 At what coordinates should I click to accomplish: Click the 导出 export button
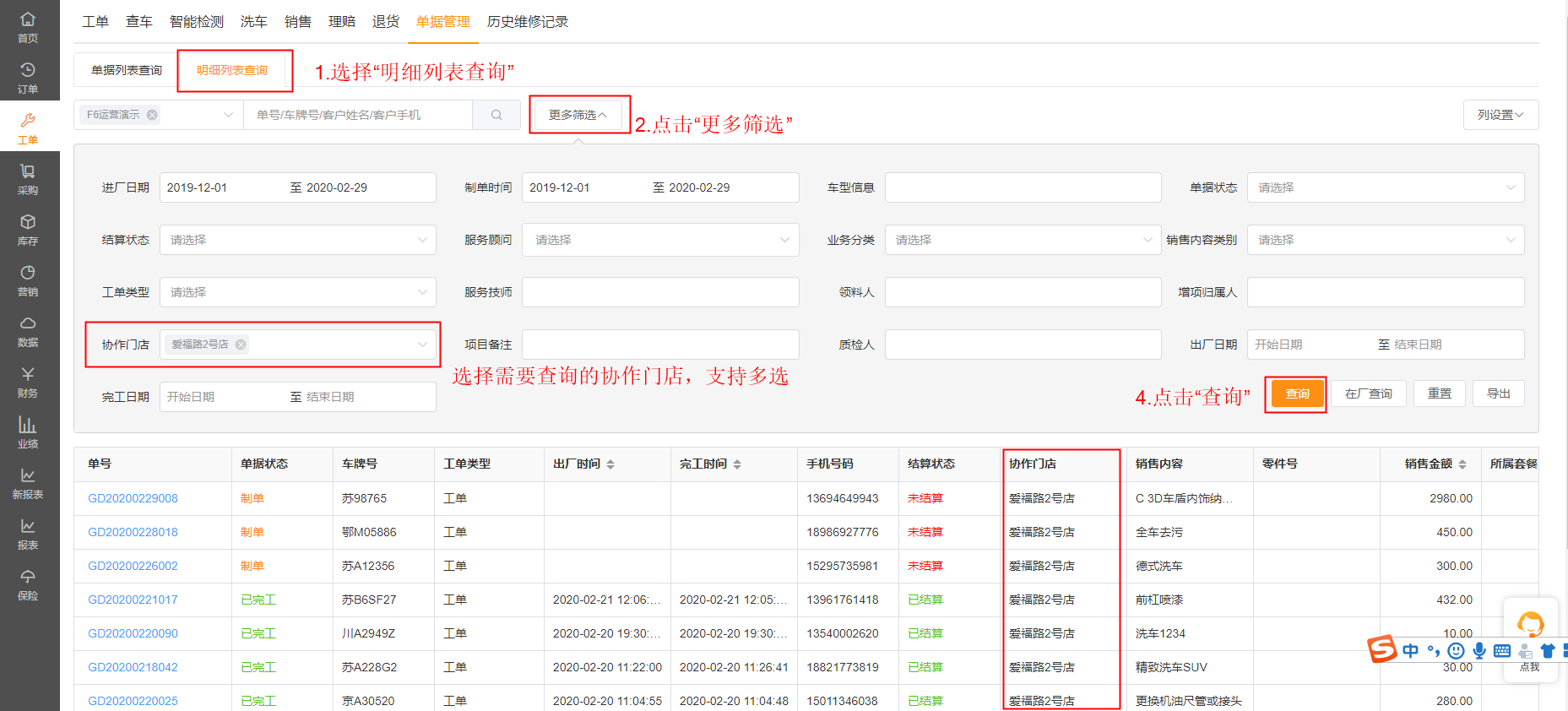click(x=1499, y=393)
